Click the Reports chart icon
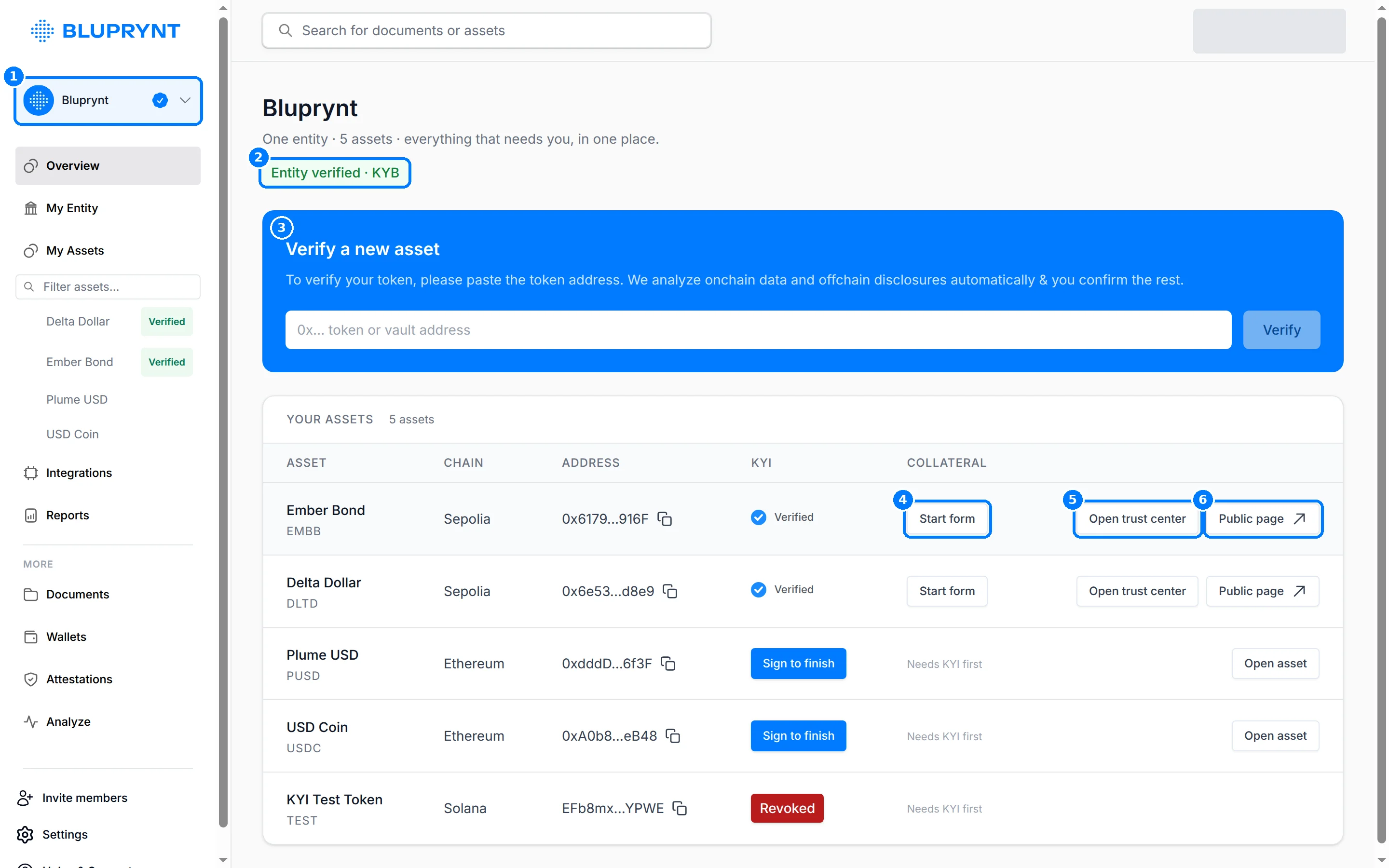Image resolution: width=1389 pixels, height=868 pixels. click(31, 515)
